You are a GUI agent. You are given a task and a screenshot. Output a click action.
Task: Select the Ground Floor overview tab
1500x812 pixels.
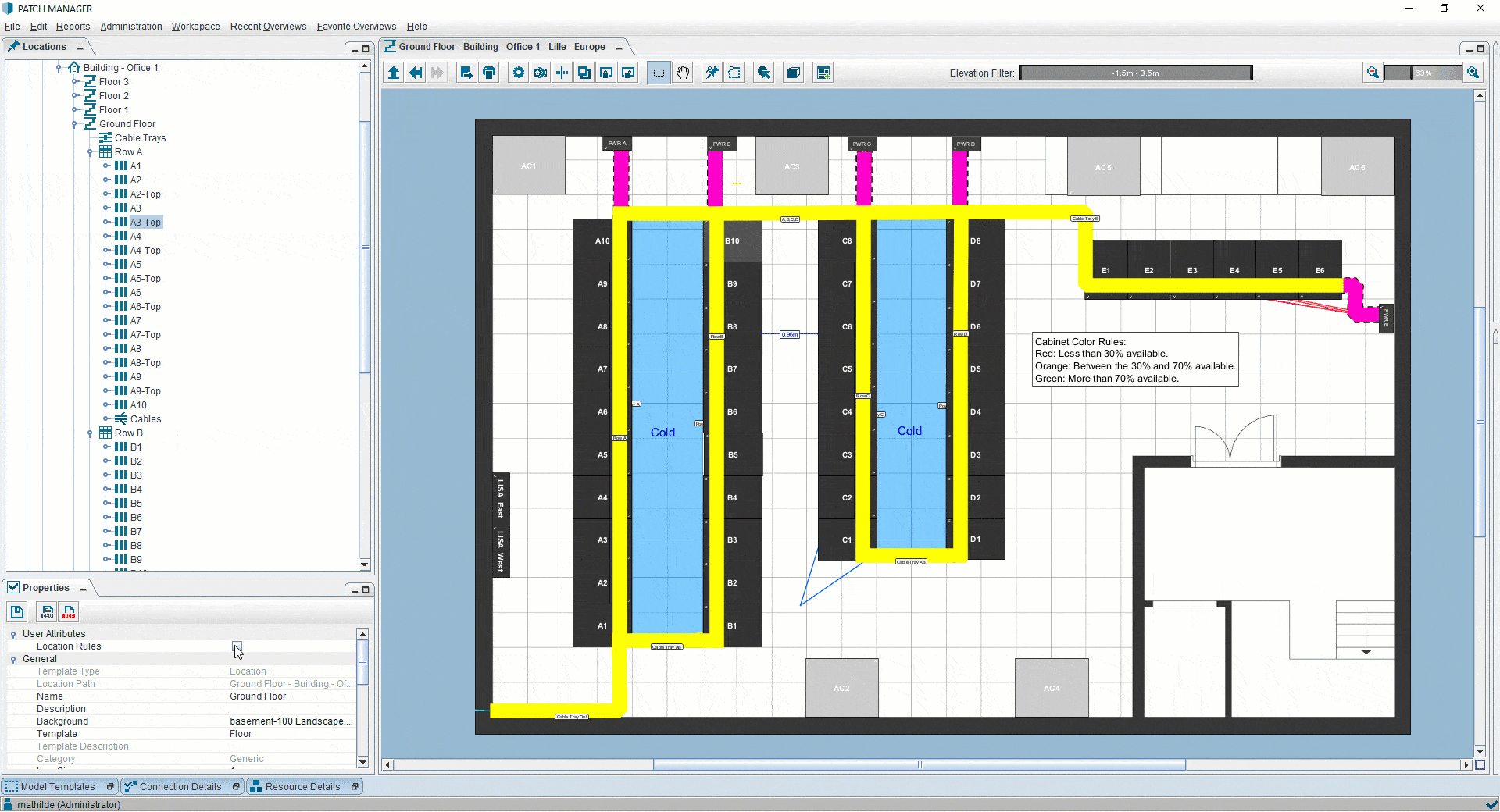point(502,47)
